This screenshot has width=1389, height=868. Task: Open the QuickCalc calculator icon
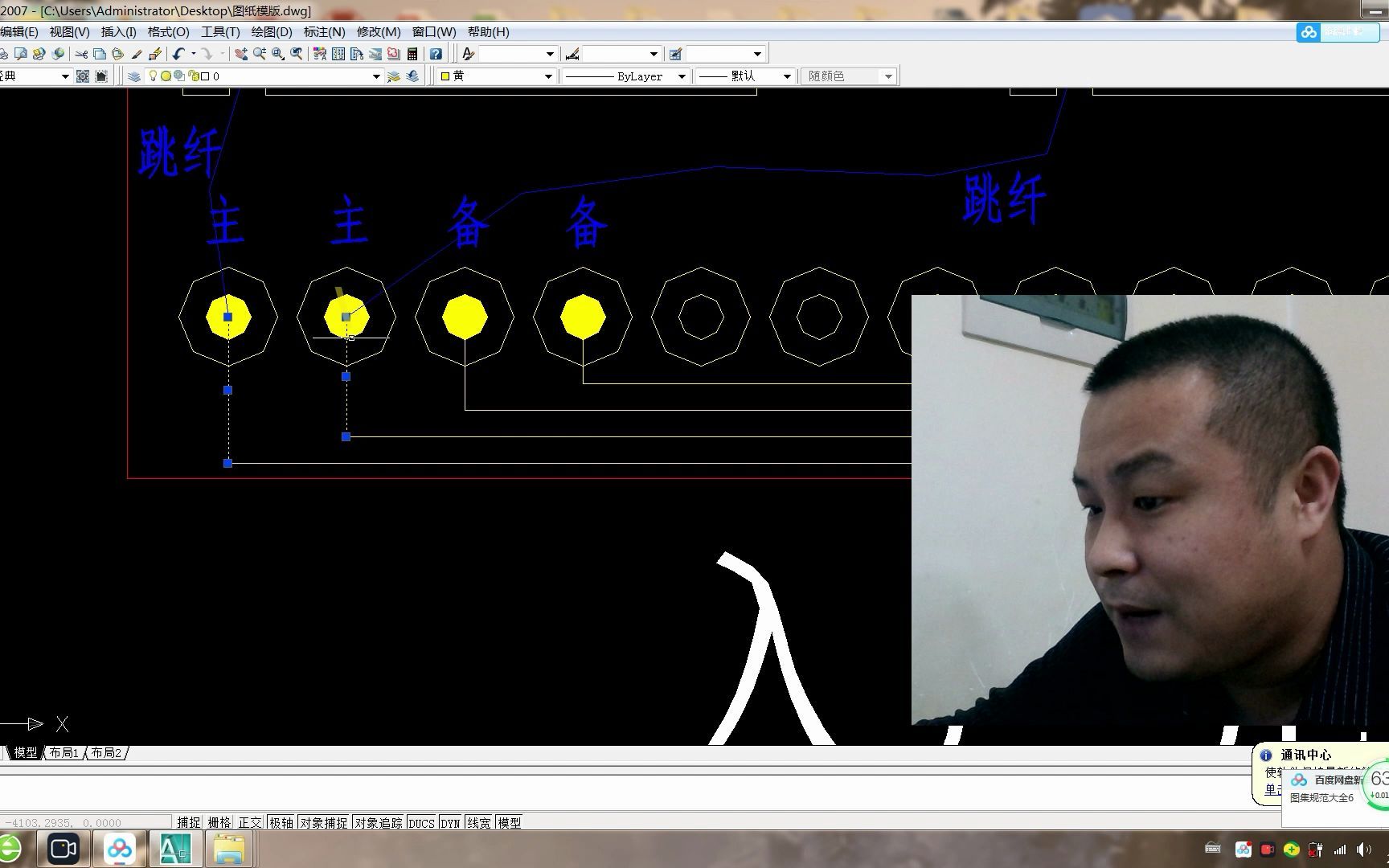click(412, 54)
